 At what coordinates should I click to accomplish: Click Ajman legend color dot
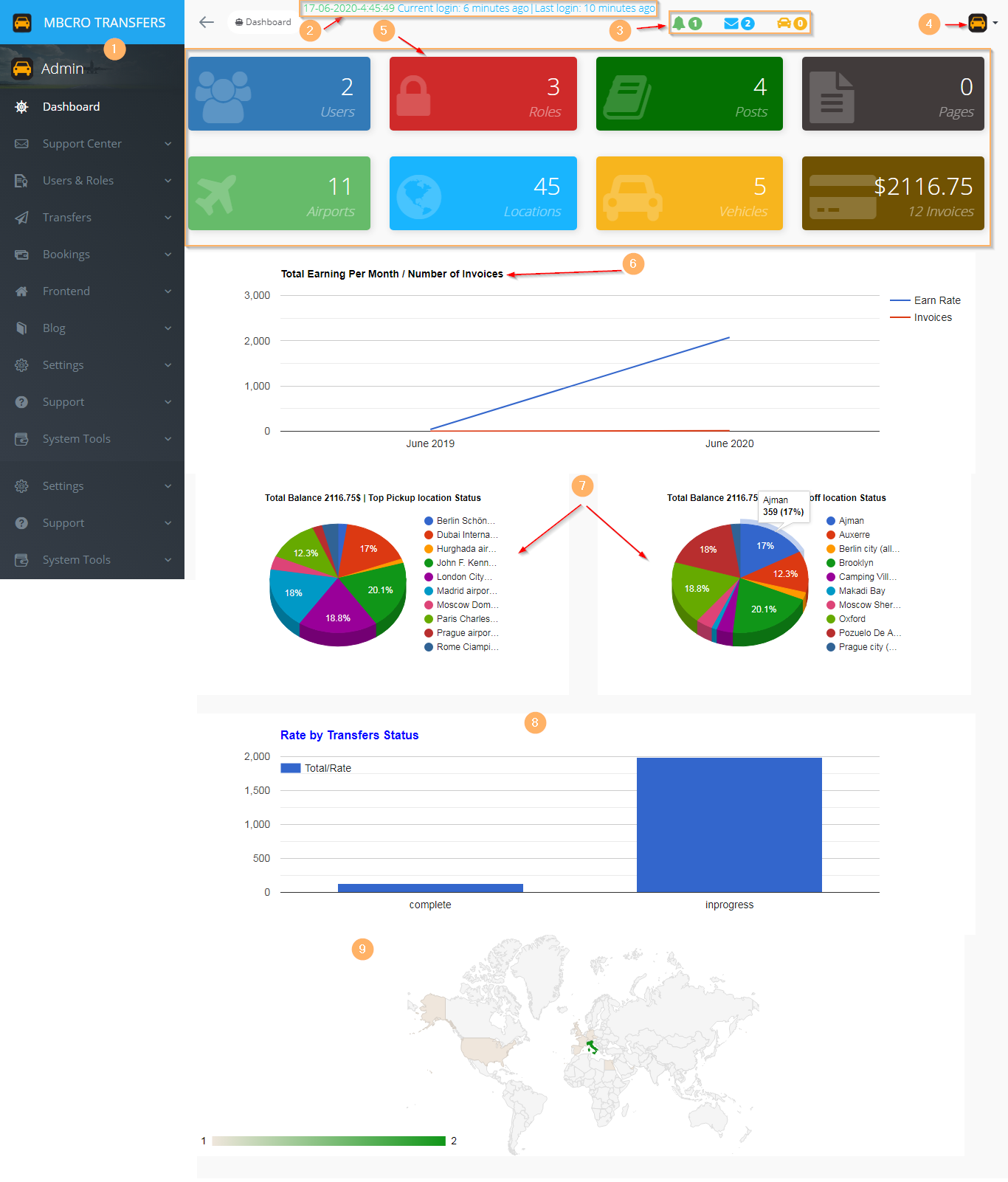[831, 521]
